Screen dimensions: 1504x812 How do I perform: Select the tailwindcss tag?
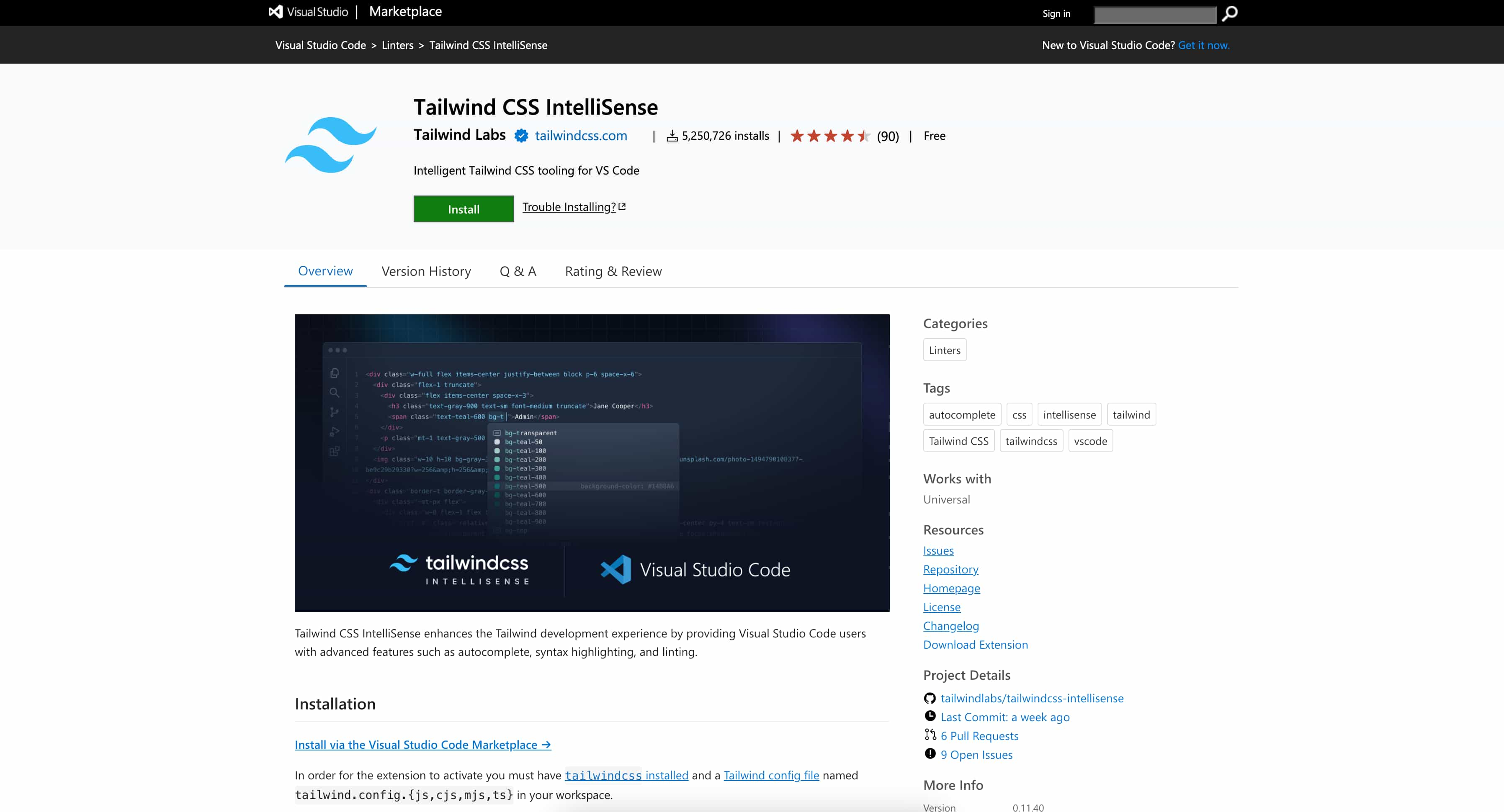(1031, 441)
